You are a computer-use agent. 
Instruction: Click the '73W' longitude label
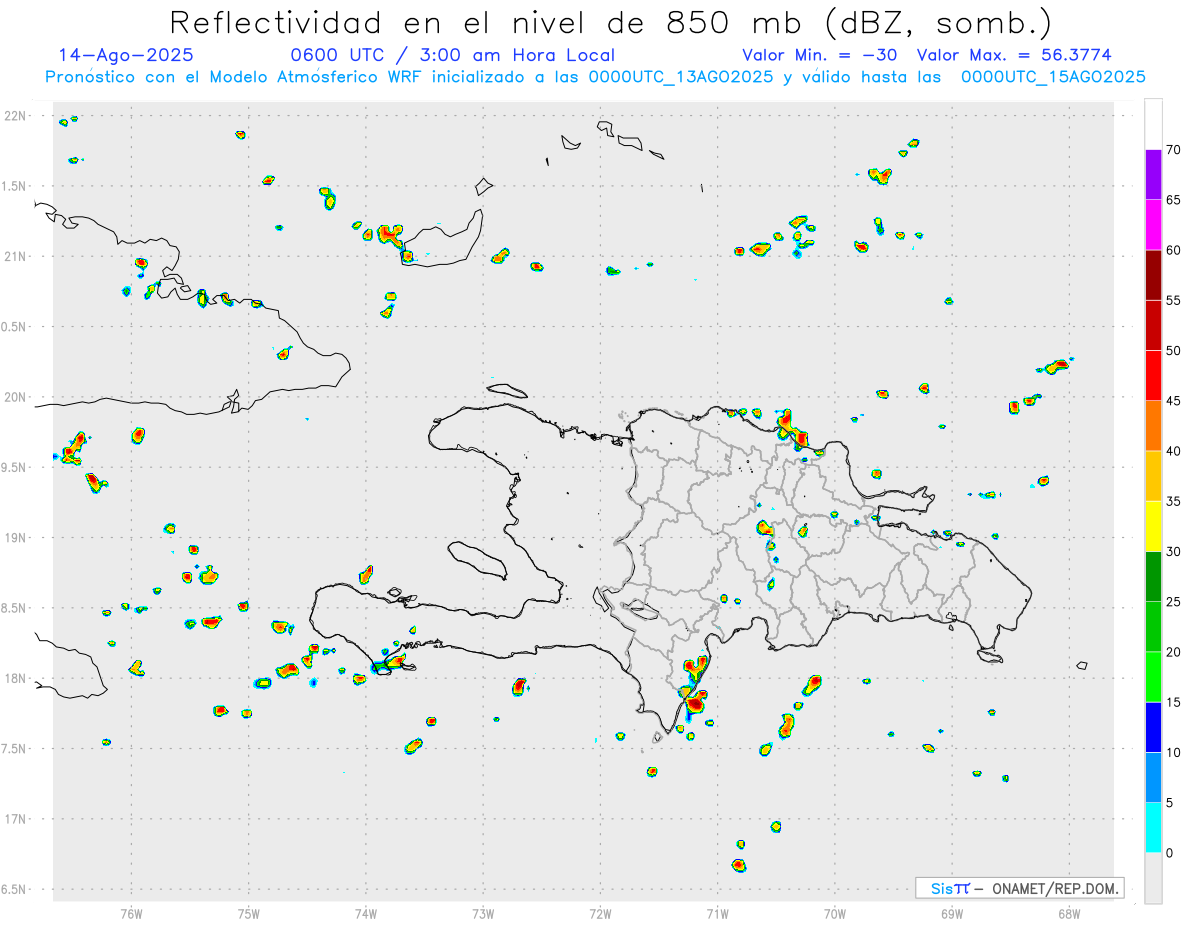(483, 913)
